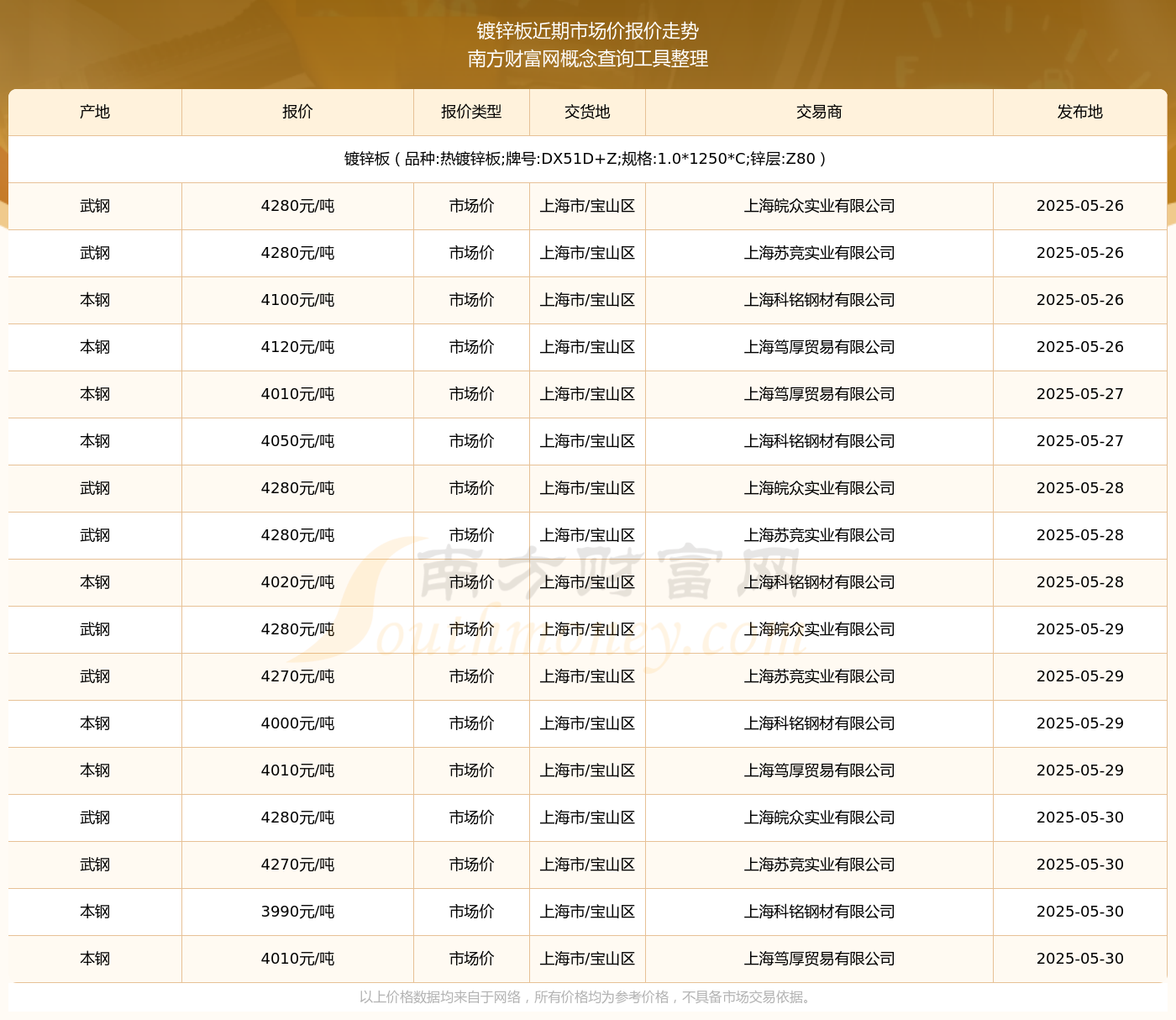Select the 2025-05-29 date for 上海笃厚贸易有限公司
This screenshot has height=1020, width=1176.
[x=1080, y=770]
